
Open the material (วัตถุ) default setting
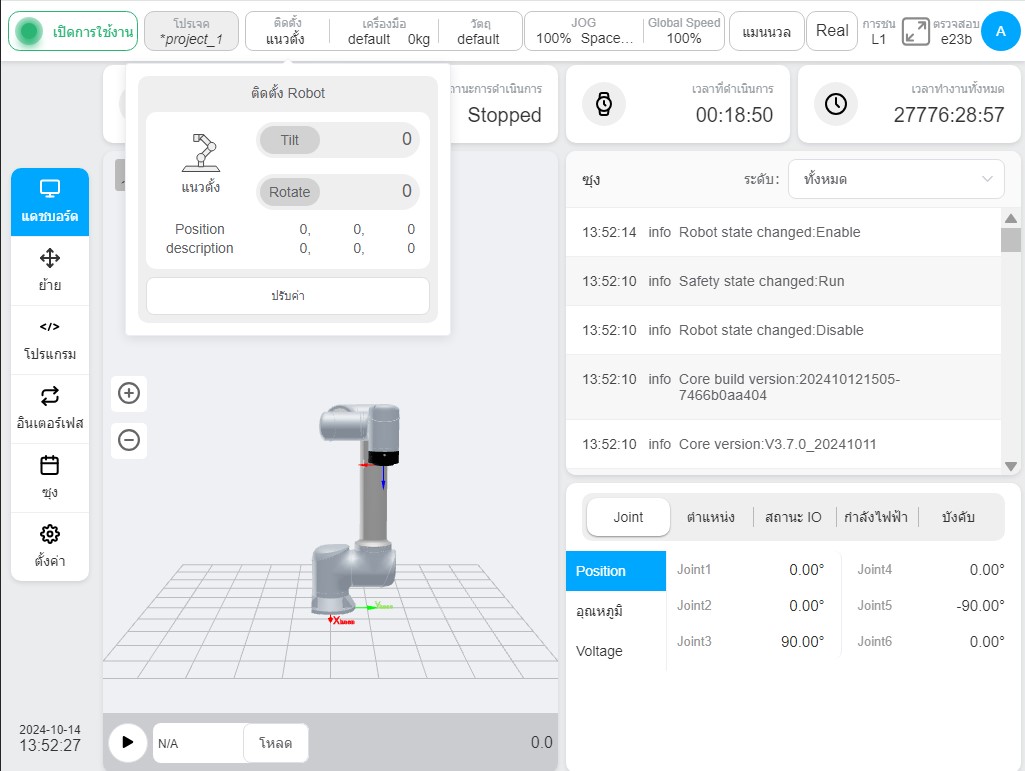[479, 31]
